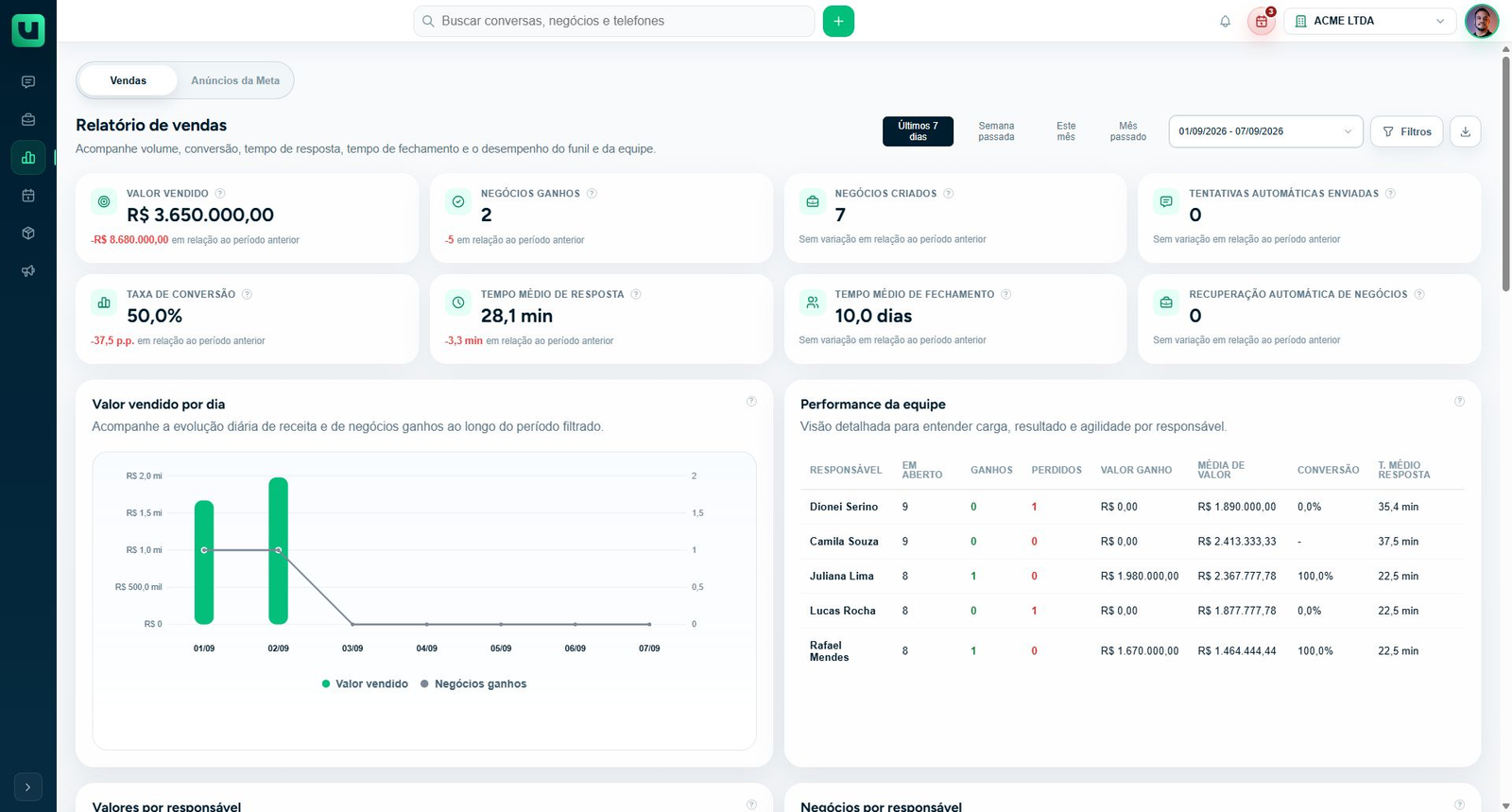Screen dimensions: 1512x812
Task: Open the date range dropdown 01/09/2026 - 07/09/2026
Action: click(x=1265, y=131)
